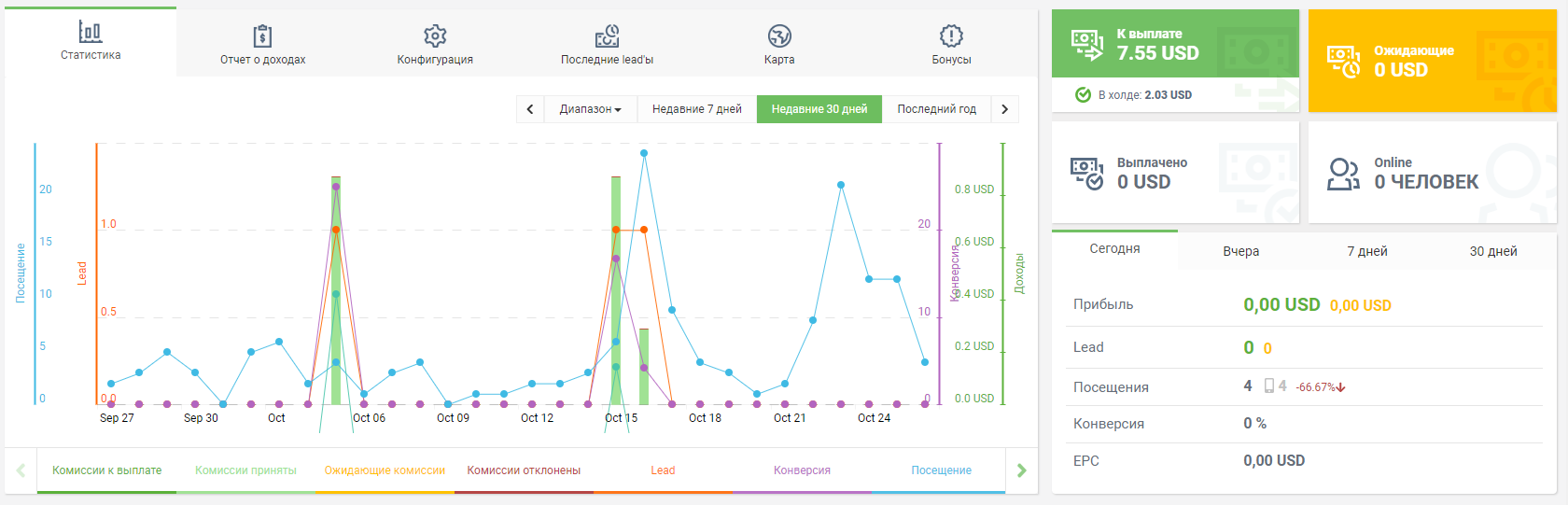Open the Бонусы tab
The height and width of the screenshot is (505, 1568).
click(x=951, y=43)
